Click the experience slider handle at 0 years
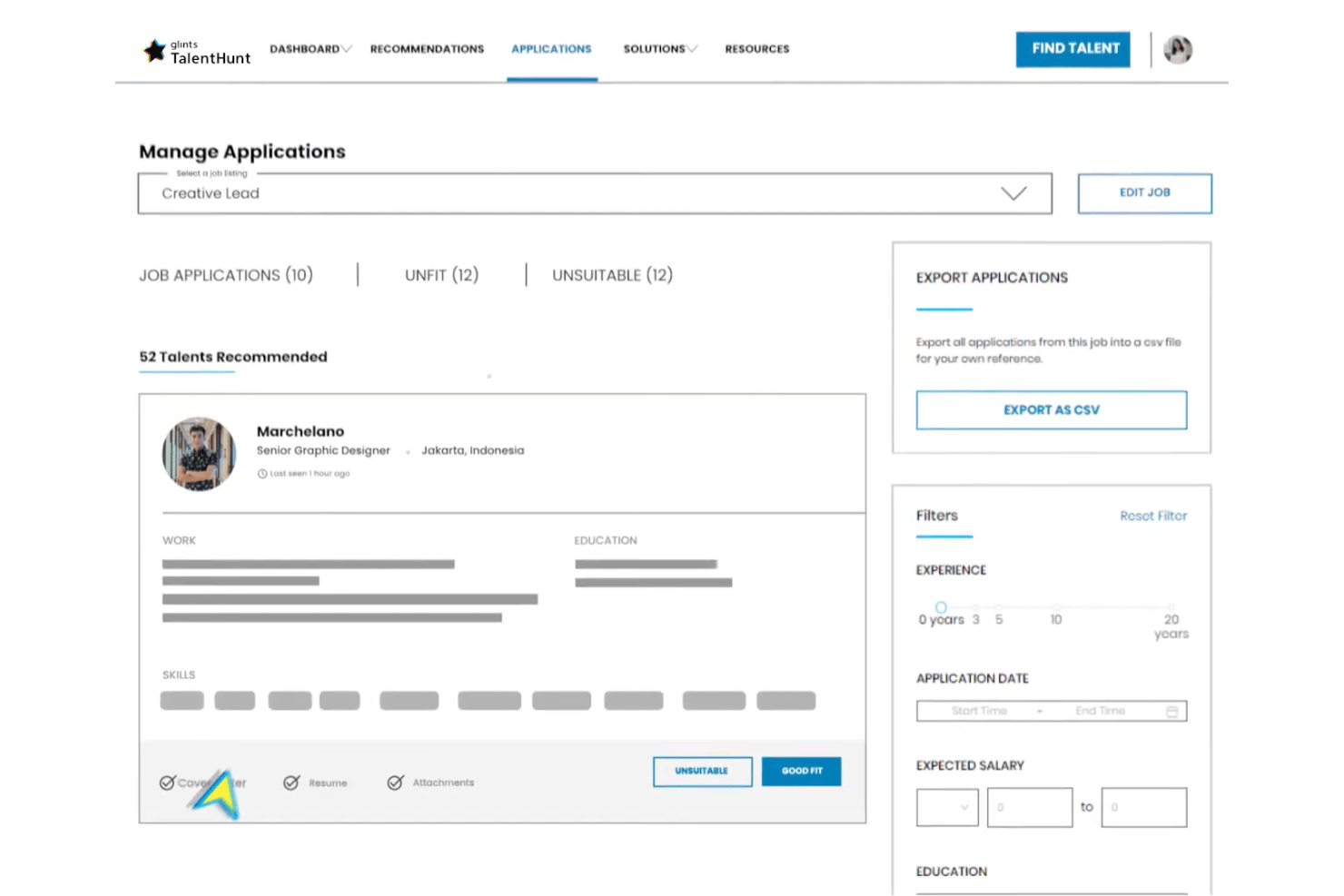Screen dimensions: 1344x896 click(941, 607)
